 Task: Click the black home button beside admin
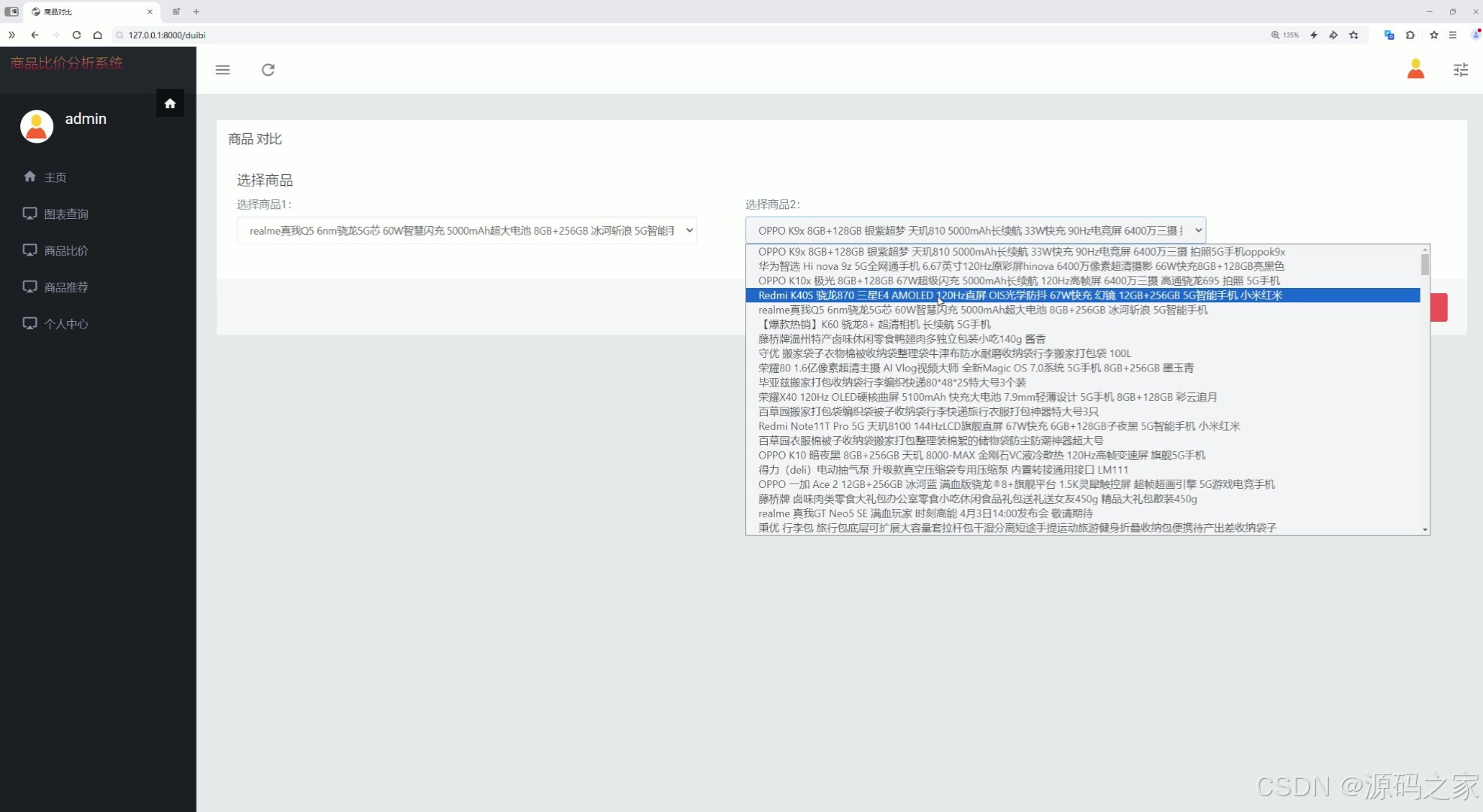170,103
